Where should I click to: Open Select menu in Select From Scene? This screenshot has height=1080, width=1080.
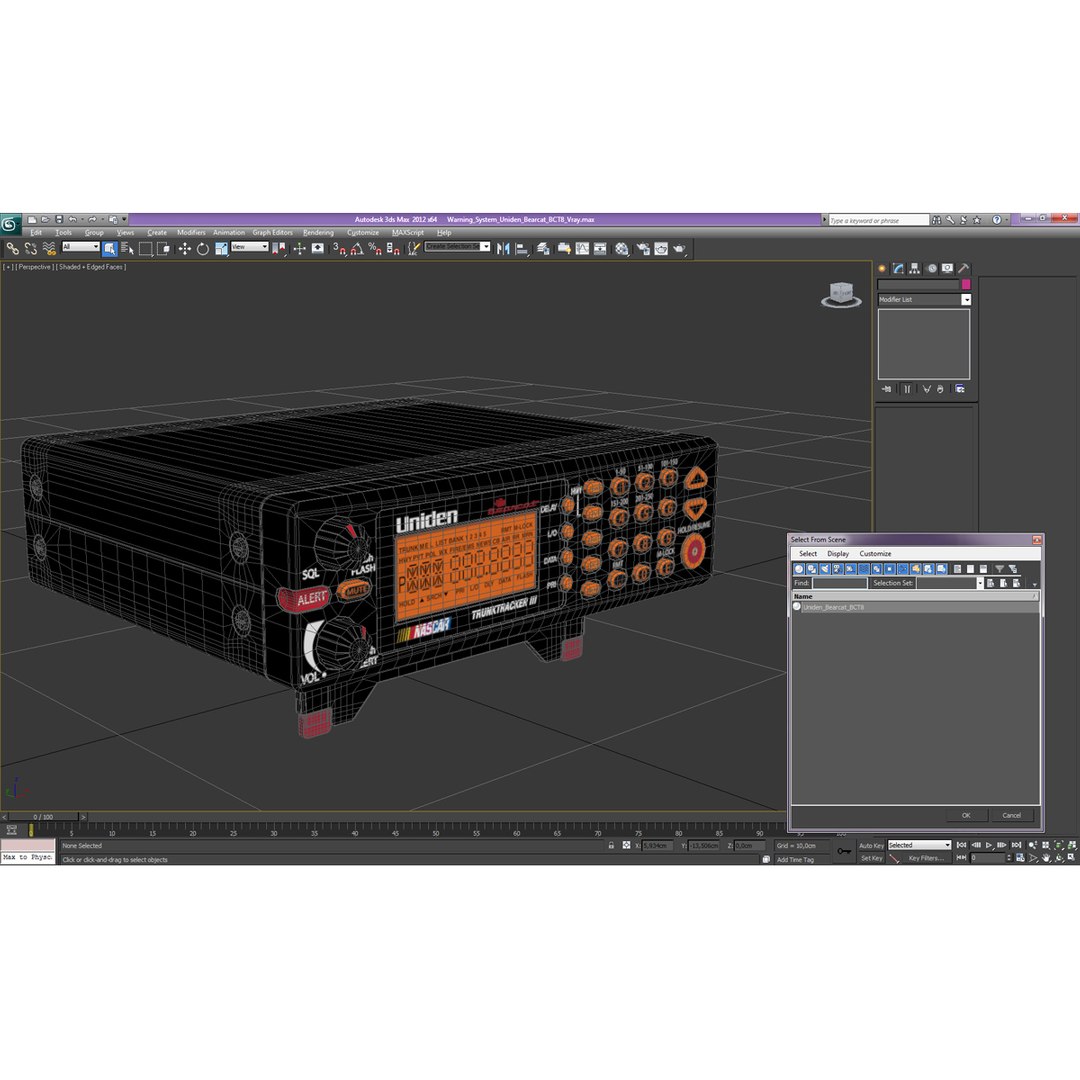click(808, 554)
